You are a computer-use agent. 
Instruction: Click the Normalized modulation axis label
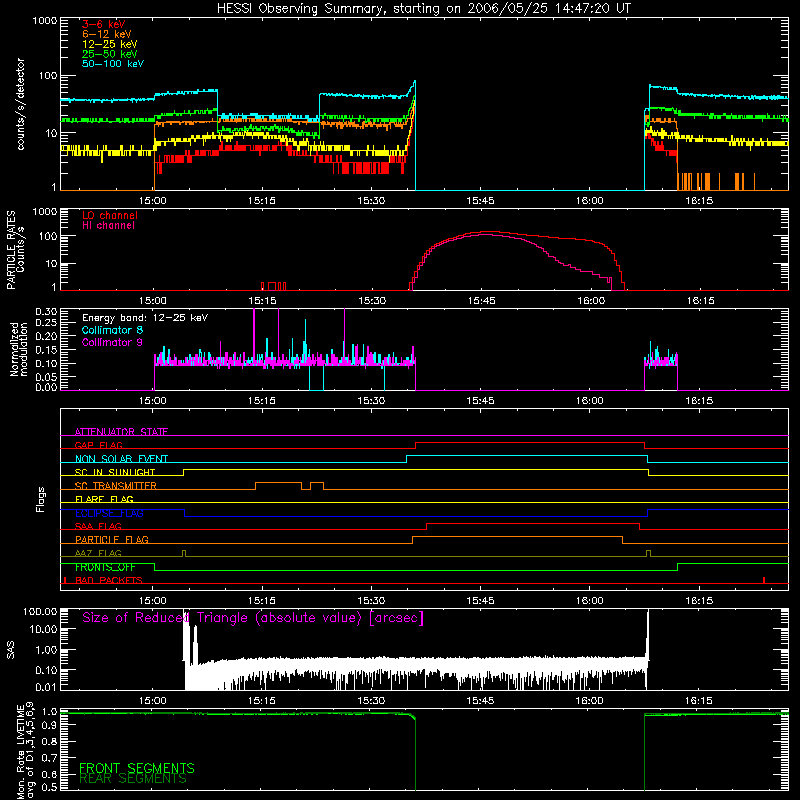tap(19, 349)
